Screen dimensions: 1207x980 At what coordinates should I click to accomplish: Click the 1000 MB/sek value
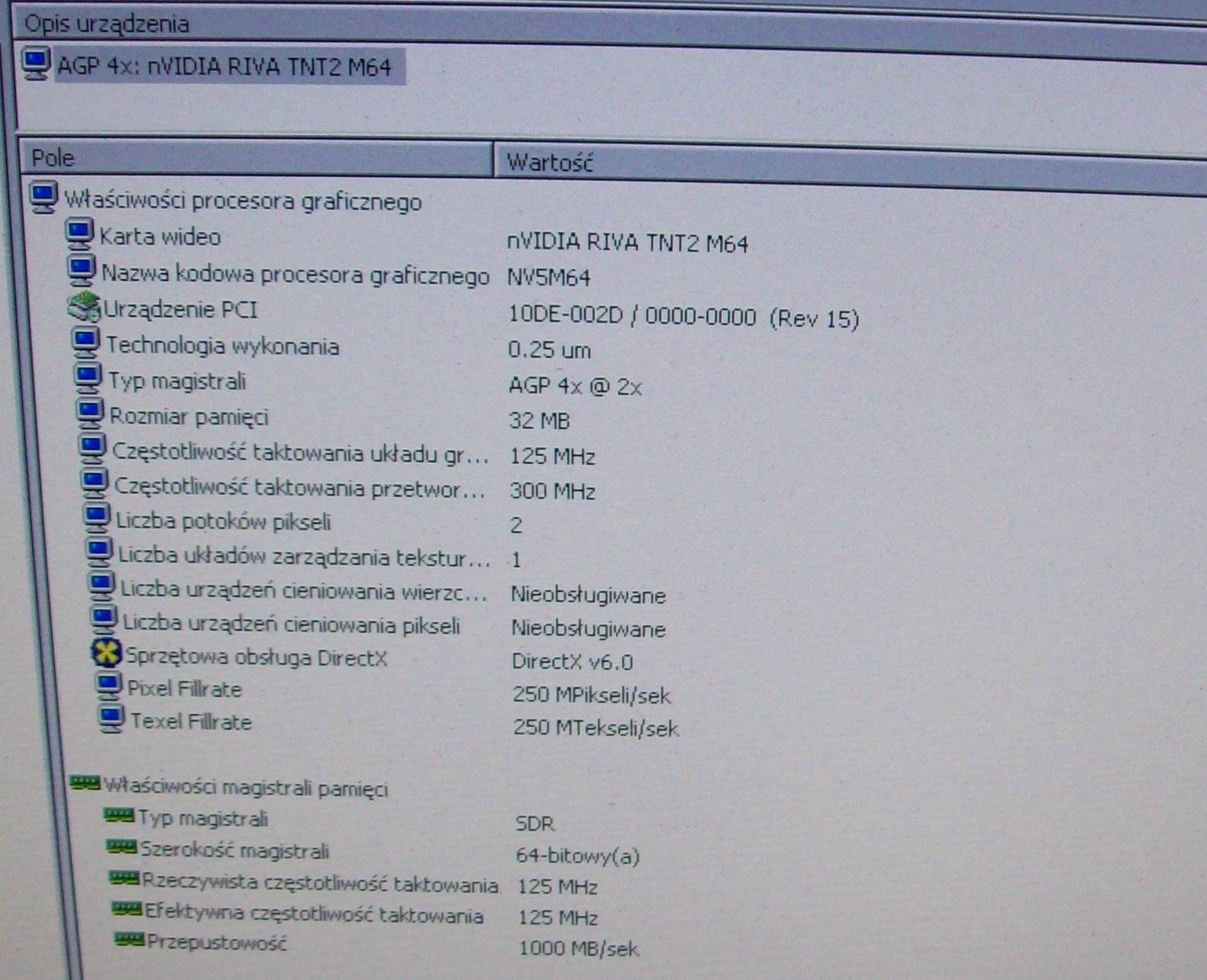coord(579,949)
